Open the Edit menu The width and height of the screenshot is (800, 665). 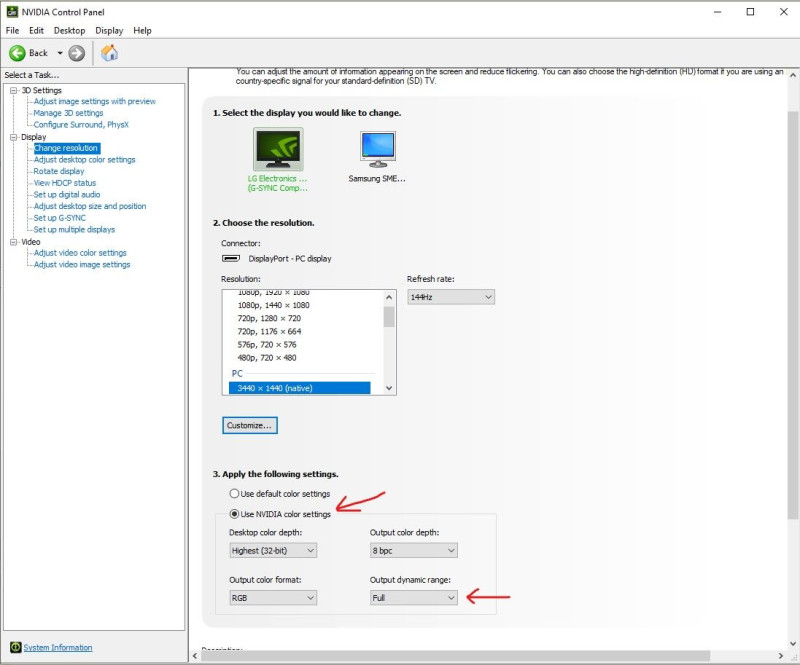click(36, 31)
